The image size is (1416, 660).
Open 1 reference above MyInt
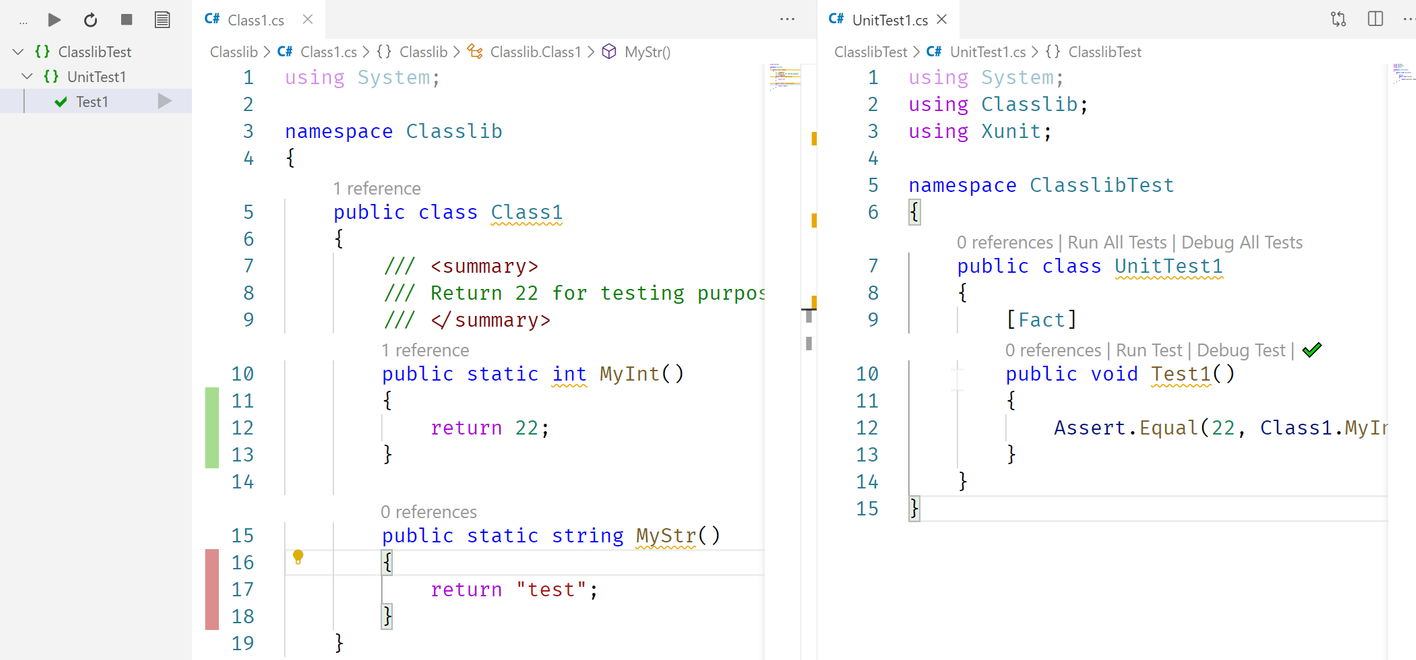click(x=425, y=350)
